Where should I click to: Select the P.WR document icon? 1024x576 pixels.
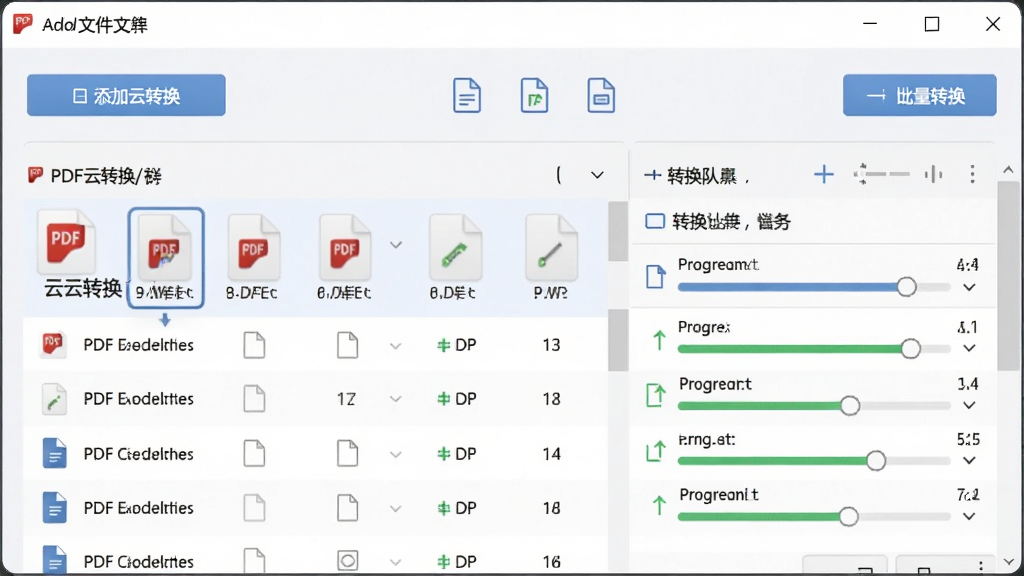point(551,249)
